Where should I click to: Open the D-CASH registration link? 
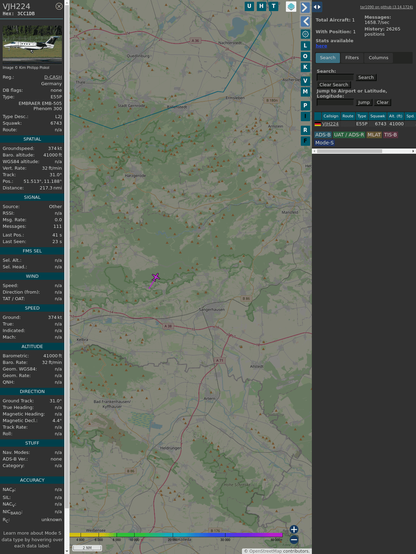tap(53, 77)
